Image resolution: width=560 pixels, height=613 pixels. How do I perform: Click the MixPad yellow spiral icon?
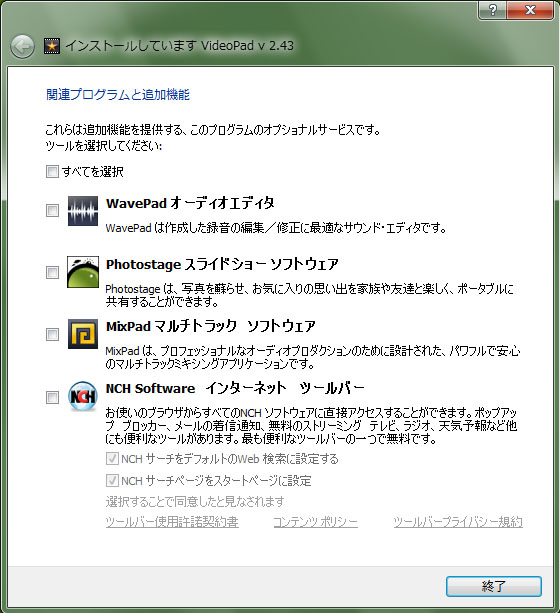point(83,334)
